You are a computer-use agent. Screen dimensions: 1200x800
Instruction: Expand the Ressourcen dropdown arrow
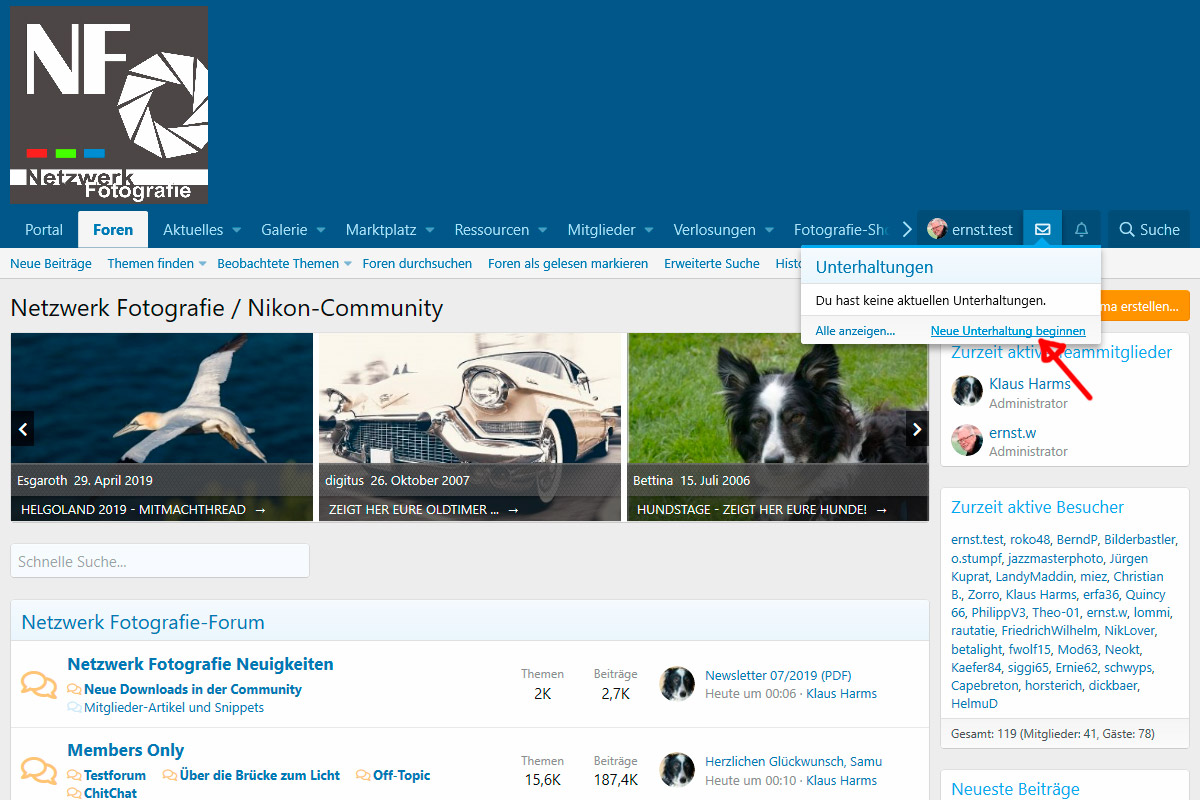542,230
